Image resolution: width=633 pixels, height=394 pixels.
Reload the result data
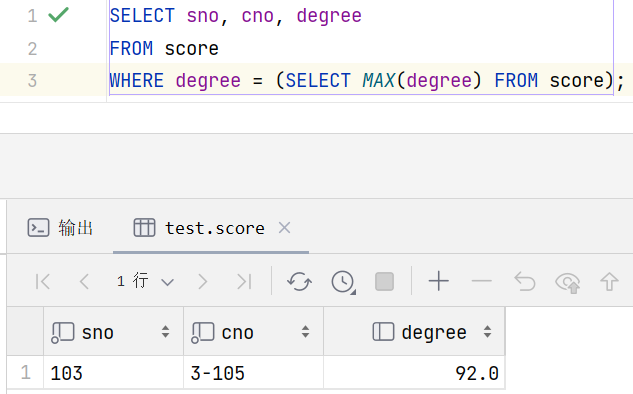[299, 281]
